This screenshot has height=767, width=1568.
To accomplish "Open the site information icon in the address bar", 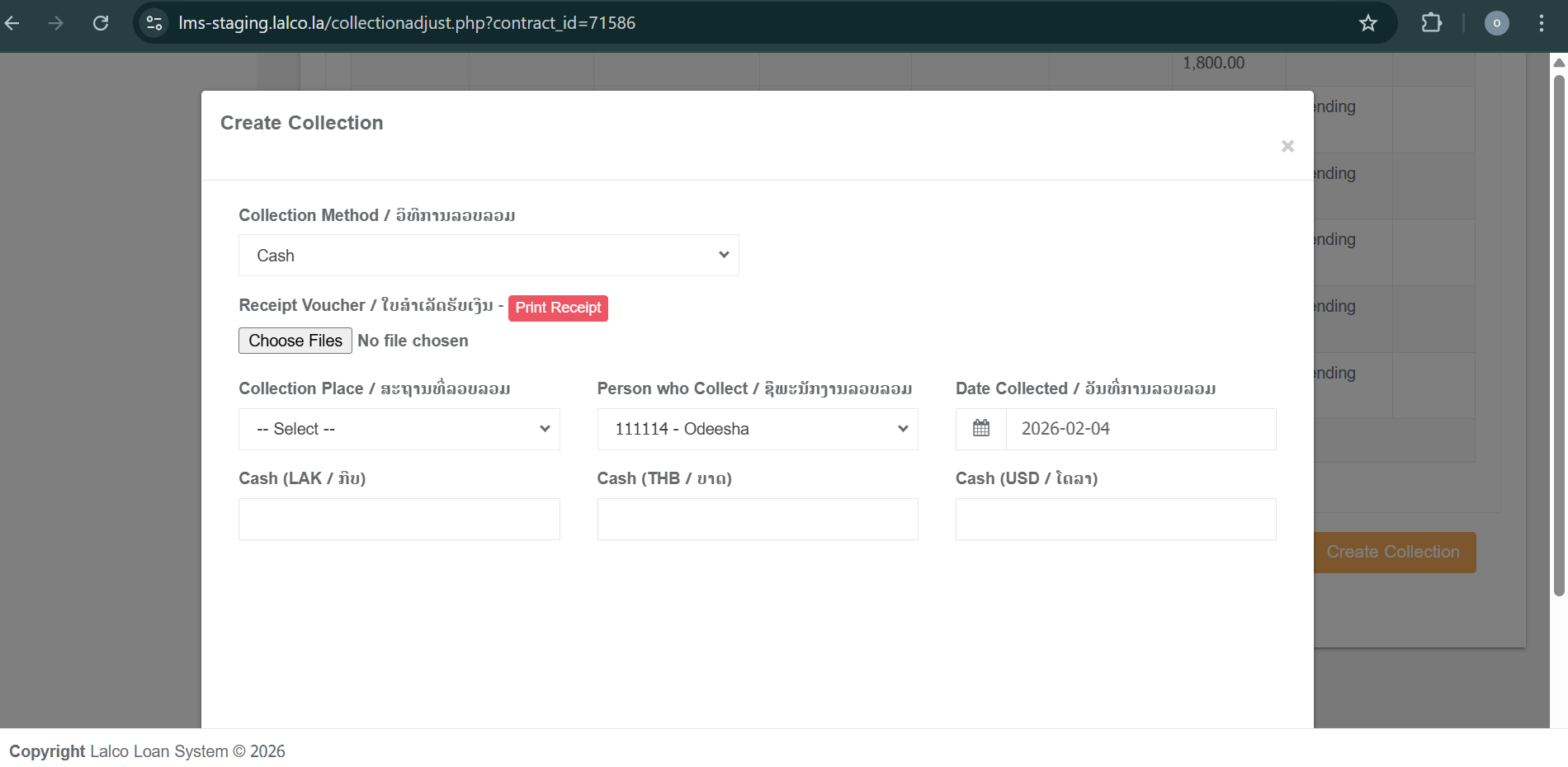I will point(154,23).
